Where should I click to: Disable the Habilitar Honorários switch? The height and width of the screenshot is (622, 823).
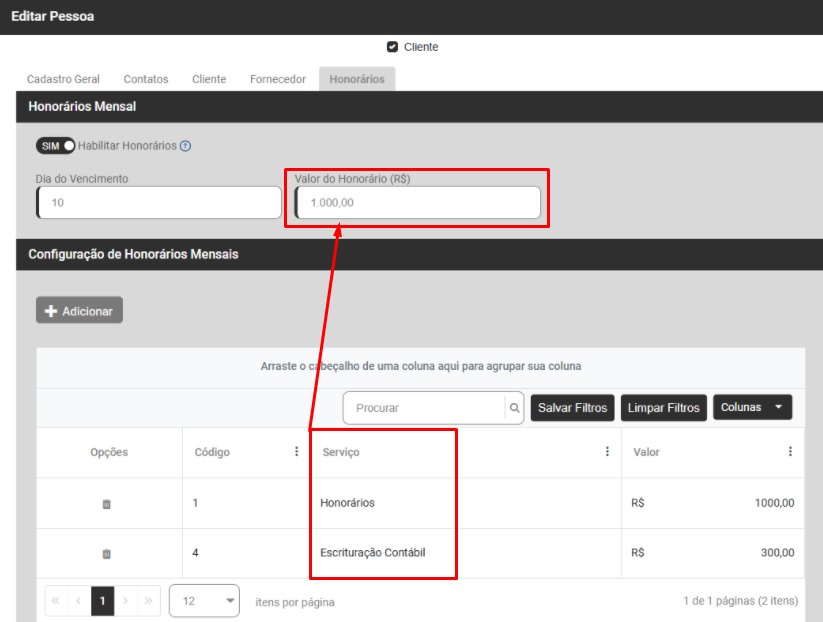[x=56, y=146]
